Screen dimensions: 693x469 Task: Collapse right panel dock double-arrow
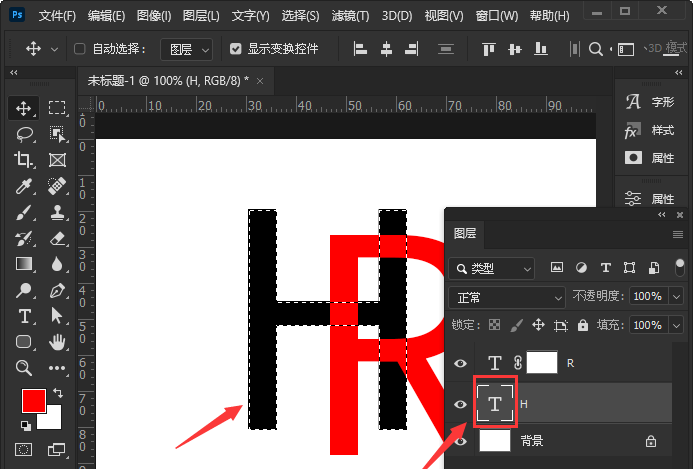coord(679,72)
